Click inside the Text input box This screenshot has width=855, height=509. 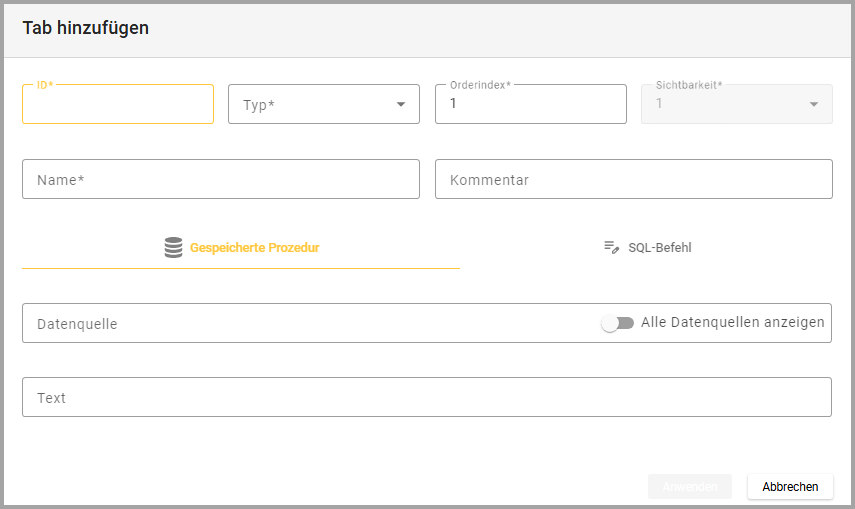pos(426,398)
